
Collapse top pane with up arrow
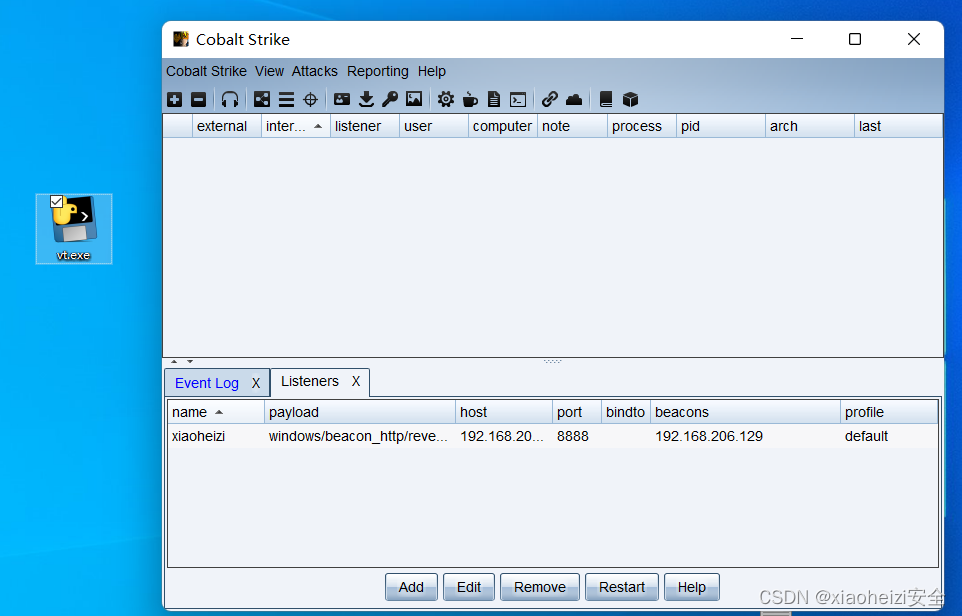pyautogui.click(x=174, y=361)
